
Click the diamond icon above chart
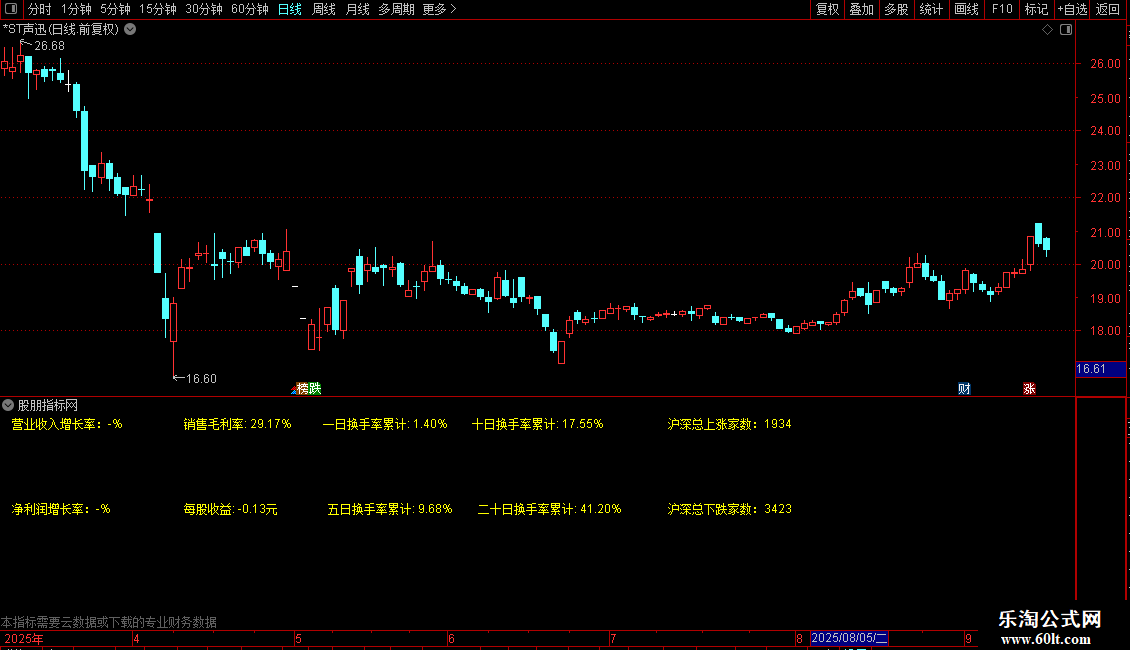click(1048, 30)
